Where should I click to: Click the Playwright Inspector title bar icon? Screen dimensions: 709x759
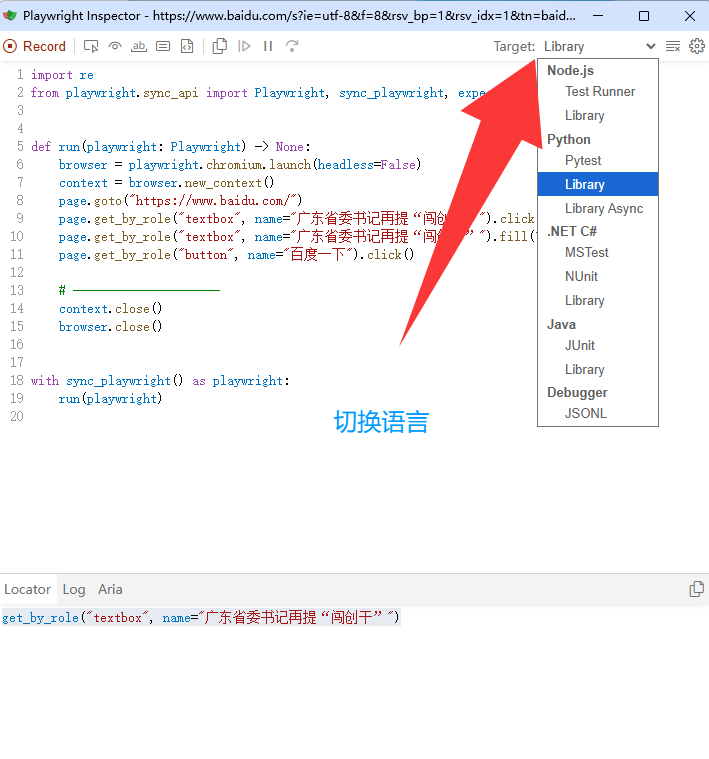[10, 15]
